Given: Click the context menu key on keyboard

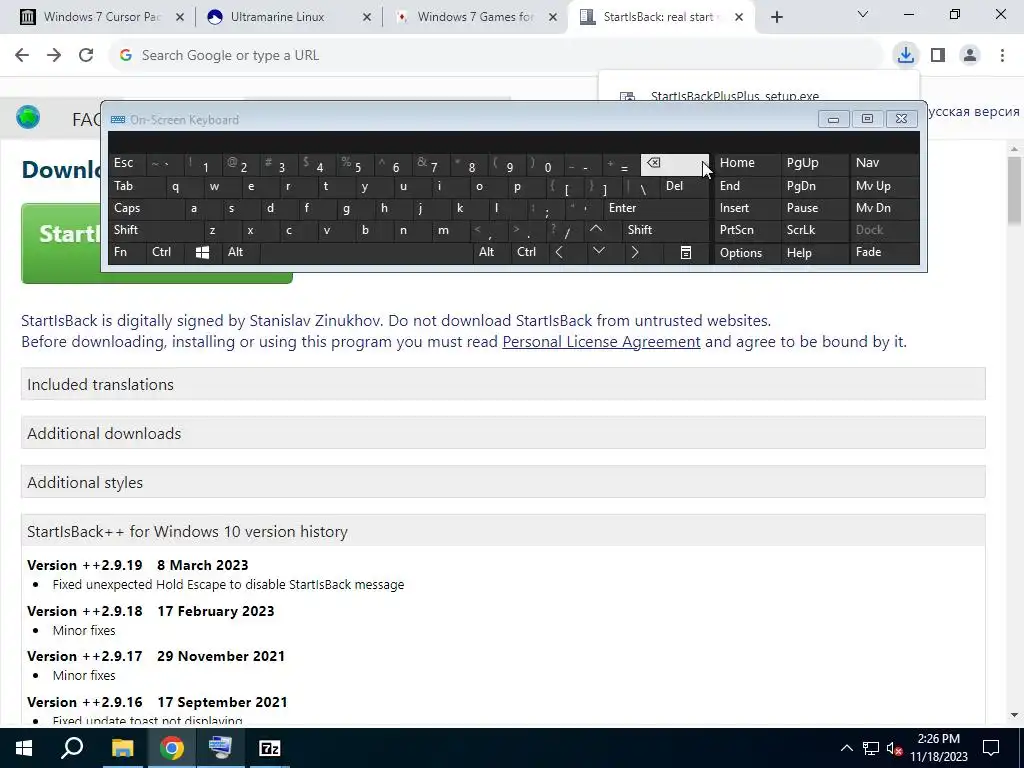Looking at the screenshot, I should coord(686,253).
